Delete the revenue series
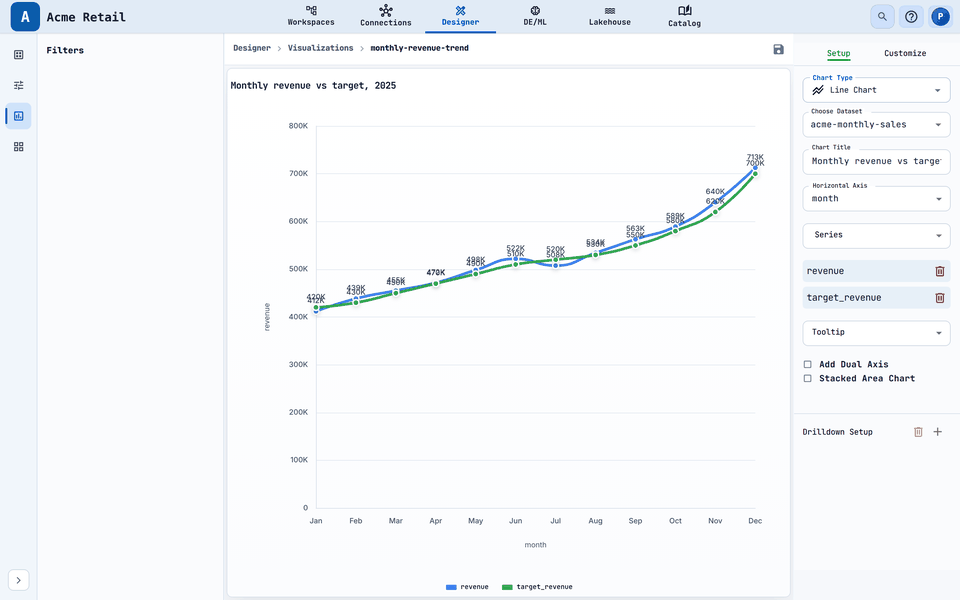 940,271
